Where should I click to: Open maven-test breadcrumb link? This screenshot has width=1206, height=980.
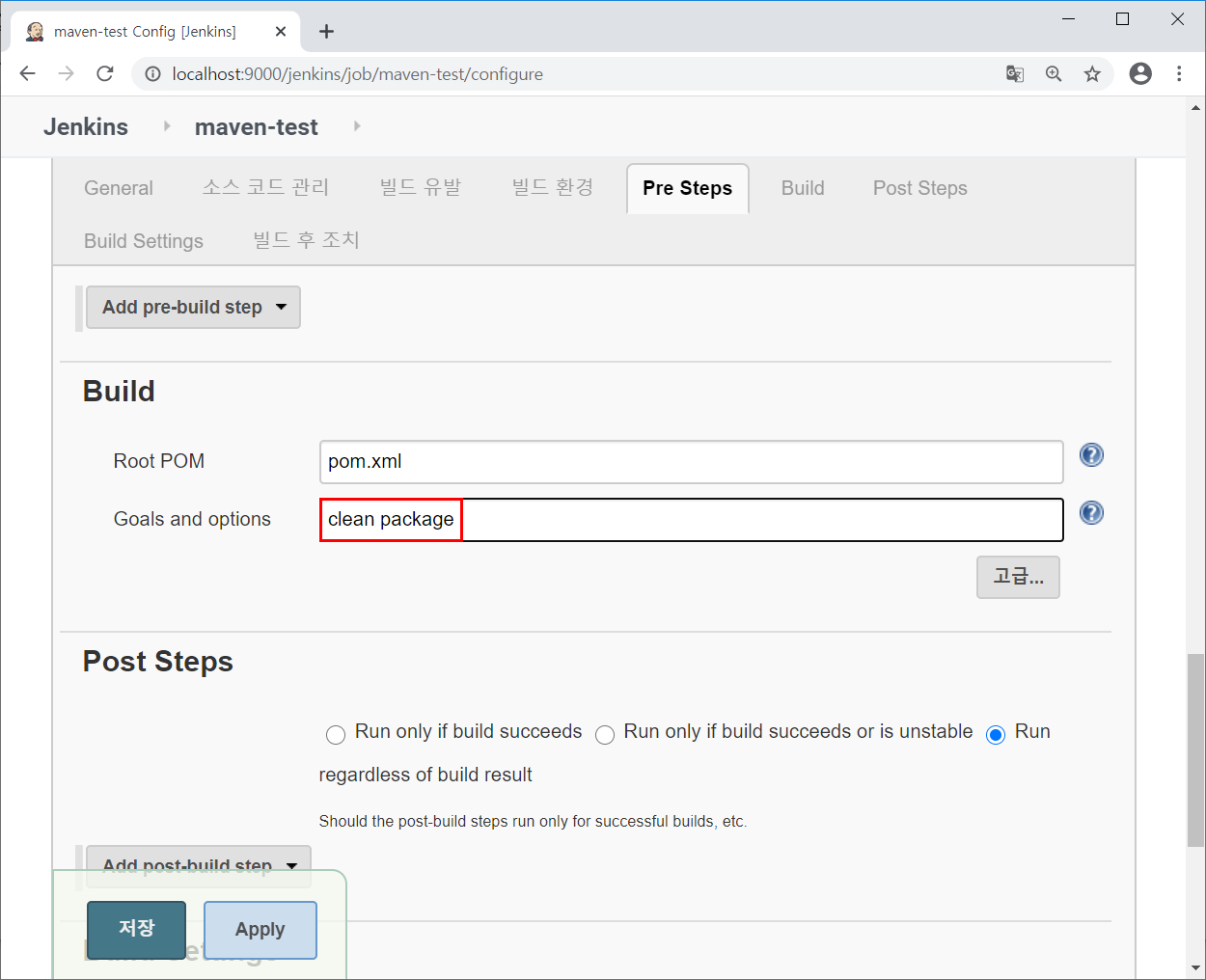click(x=256, y=126)
